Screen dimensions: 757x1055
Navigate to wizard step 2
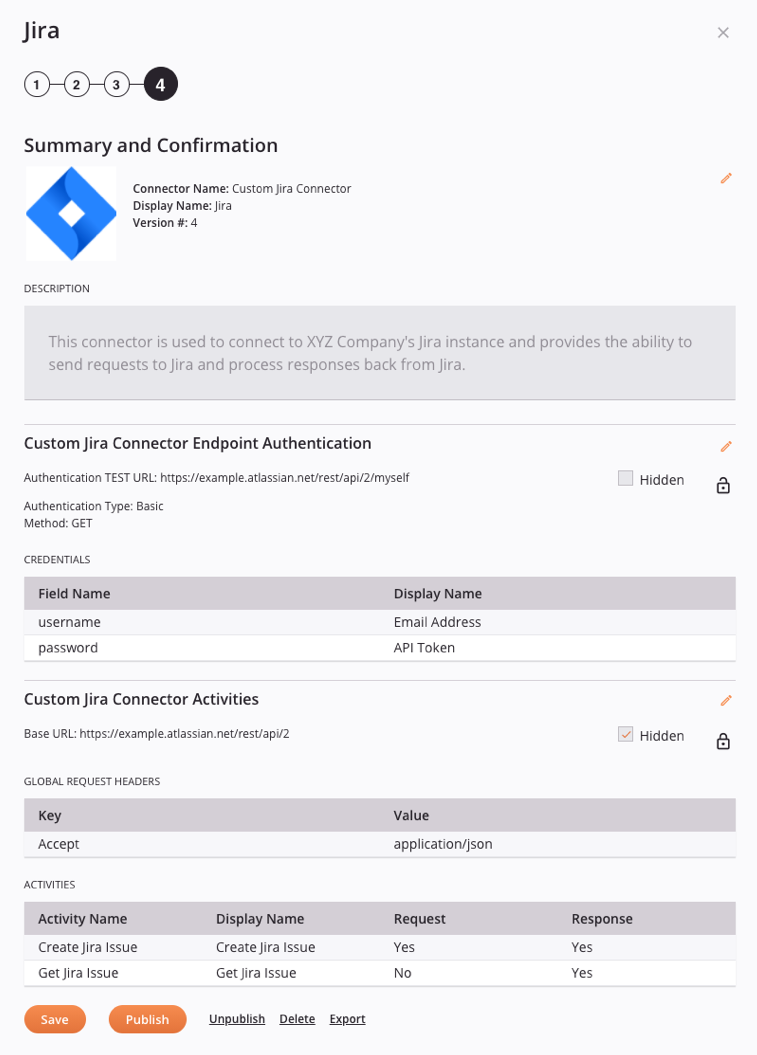[x=76, y=84]
